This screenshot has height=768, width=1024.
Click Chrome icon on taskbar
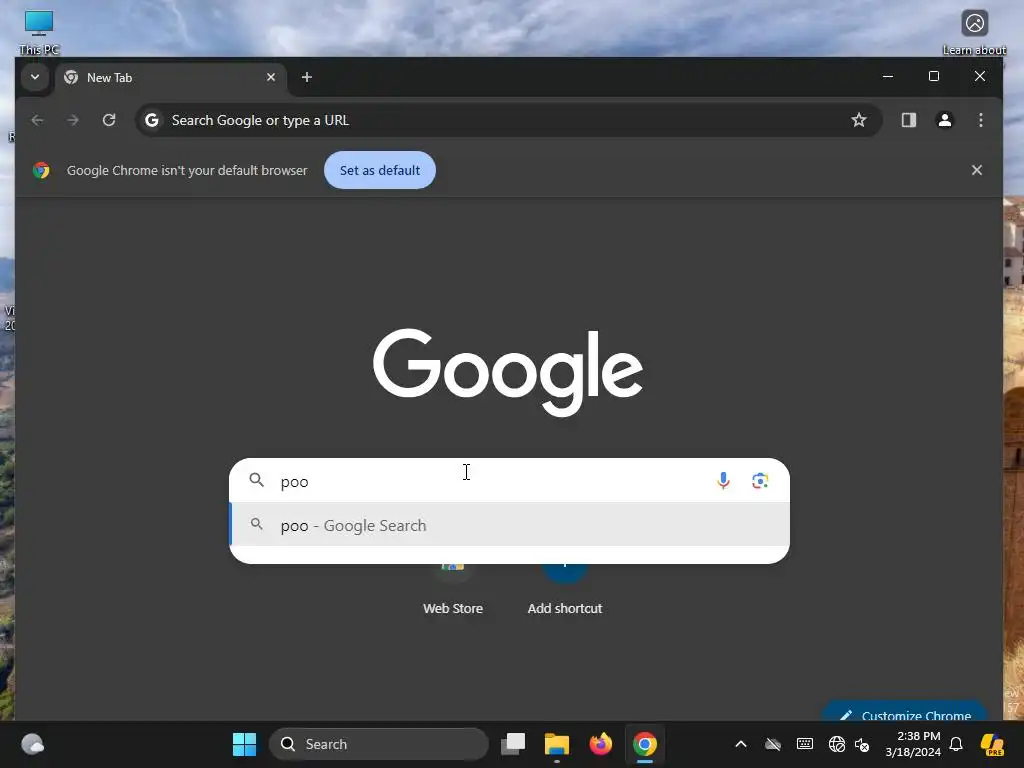(x=645, y=744)
